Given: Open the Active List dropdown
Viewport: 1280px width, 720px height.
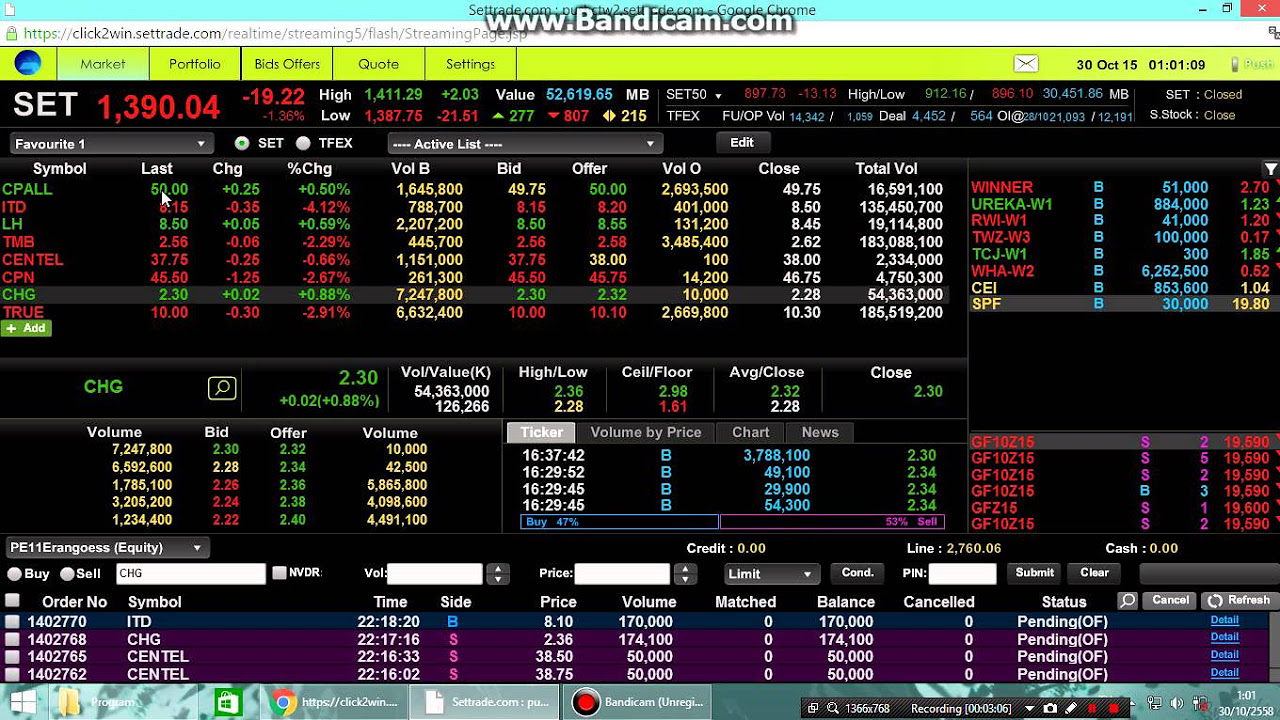Looking at the screenshot, I should 523,144.
